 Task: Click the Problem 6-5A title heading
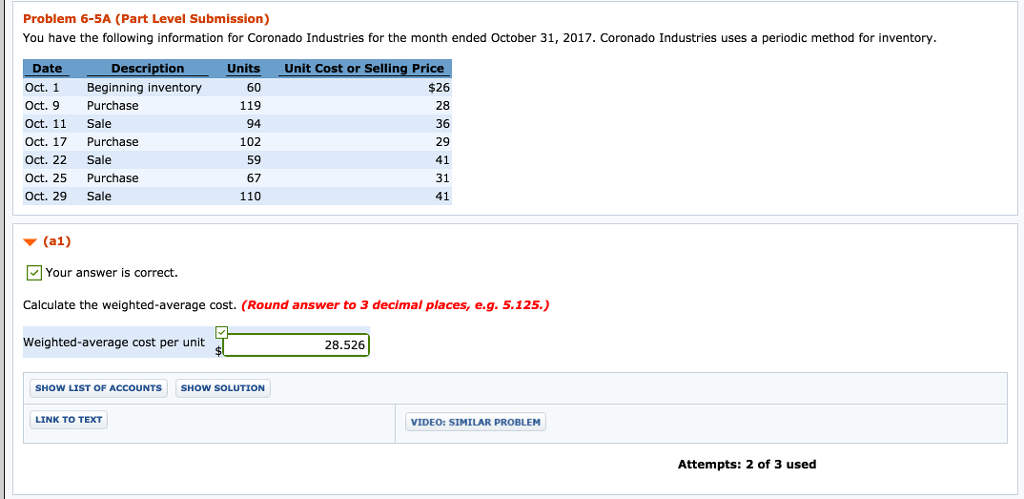click(x=146, y=19)
